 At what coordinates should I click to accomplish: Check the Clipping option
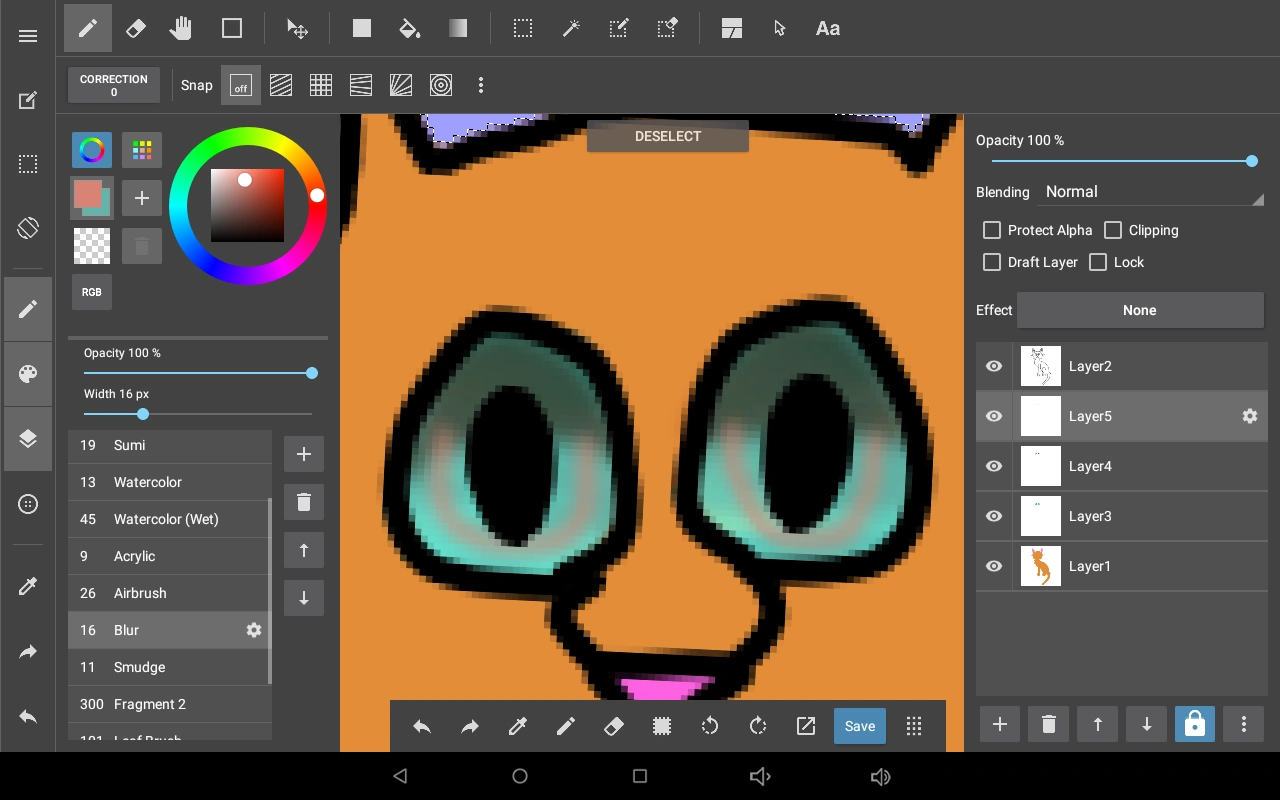1113,230
